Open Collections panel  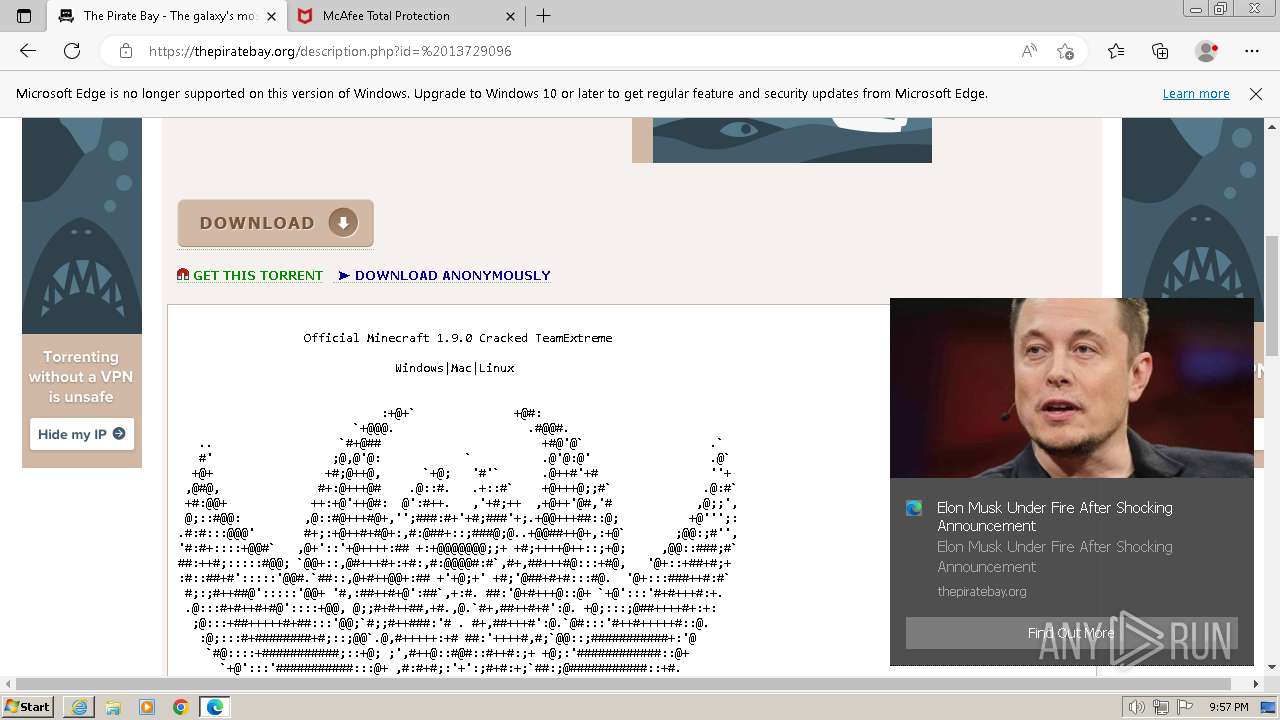click(x=1160, y=51)
